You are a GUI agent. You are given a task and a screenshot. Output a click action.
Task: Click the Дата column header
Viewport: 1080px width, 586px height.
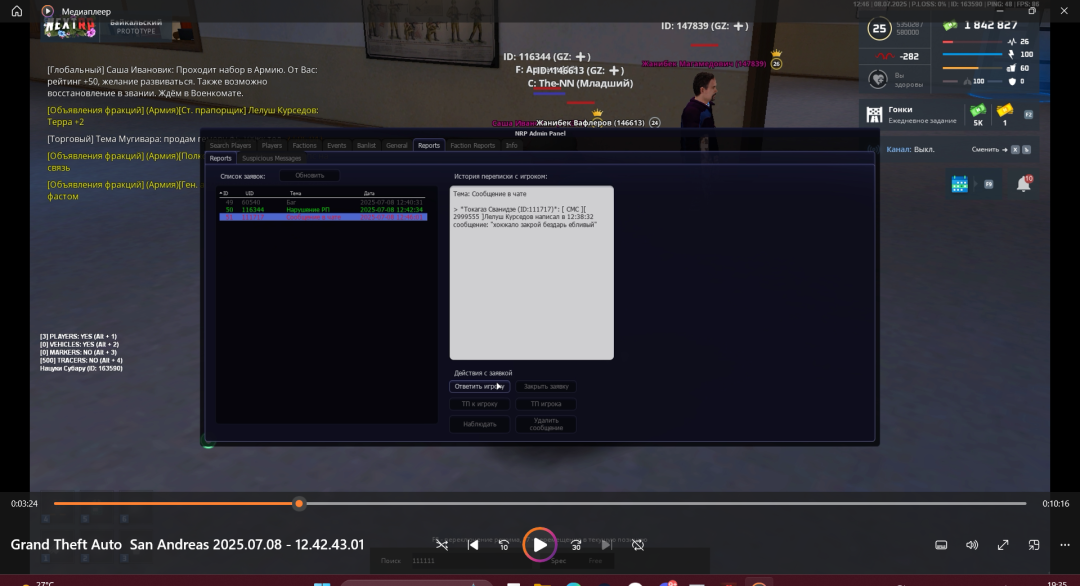click(x=369, y=193)
